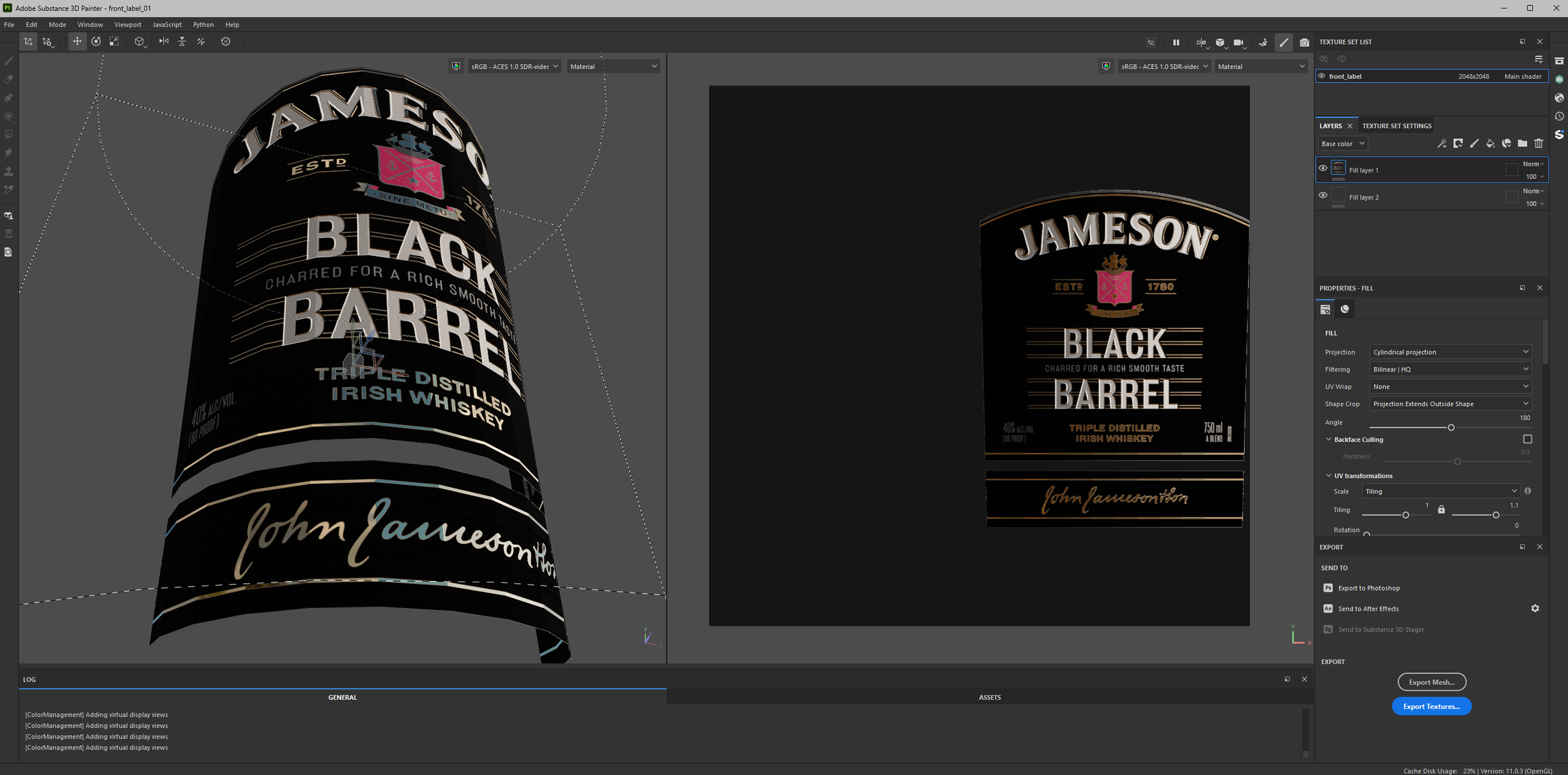Screen dimensions: 1568x775
Task: Activate the Rotate manipulator tool
Action: click(96, 41)
